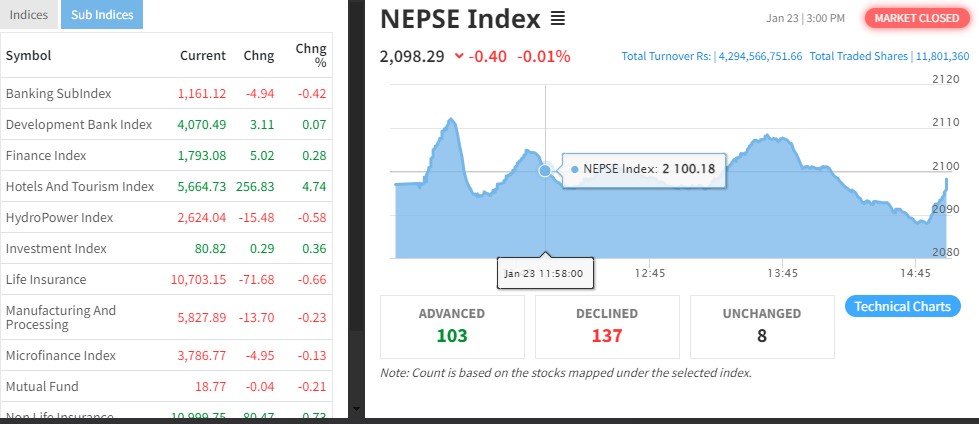Sort by the Symbol column header

coord(28,56)
